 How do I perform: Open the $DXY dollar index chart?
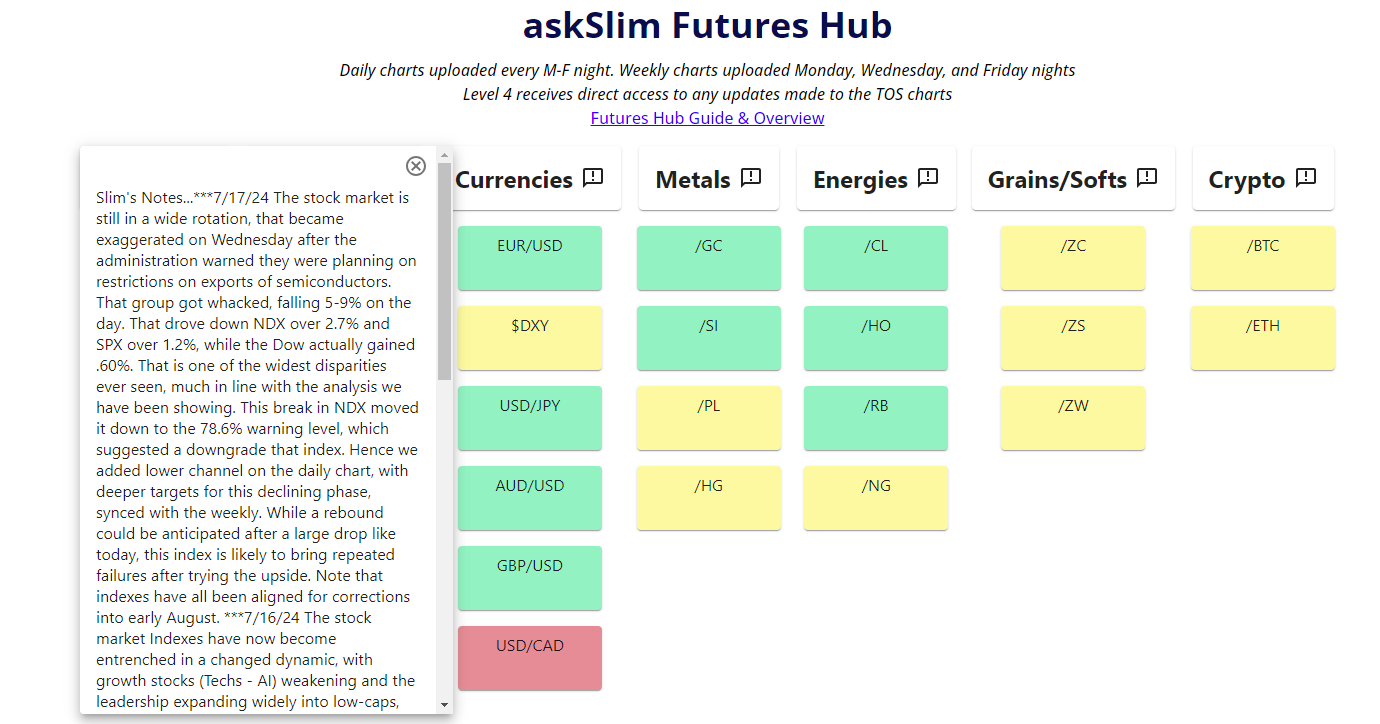click(530, 338)
